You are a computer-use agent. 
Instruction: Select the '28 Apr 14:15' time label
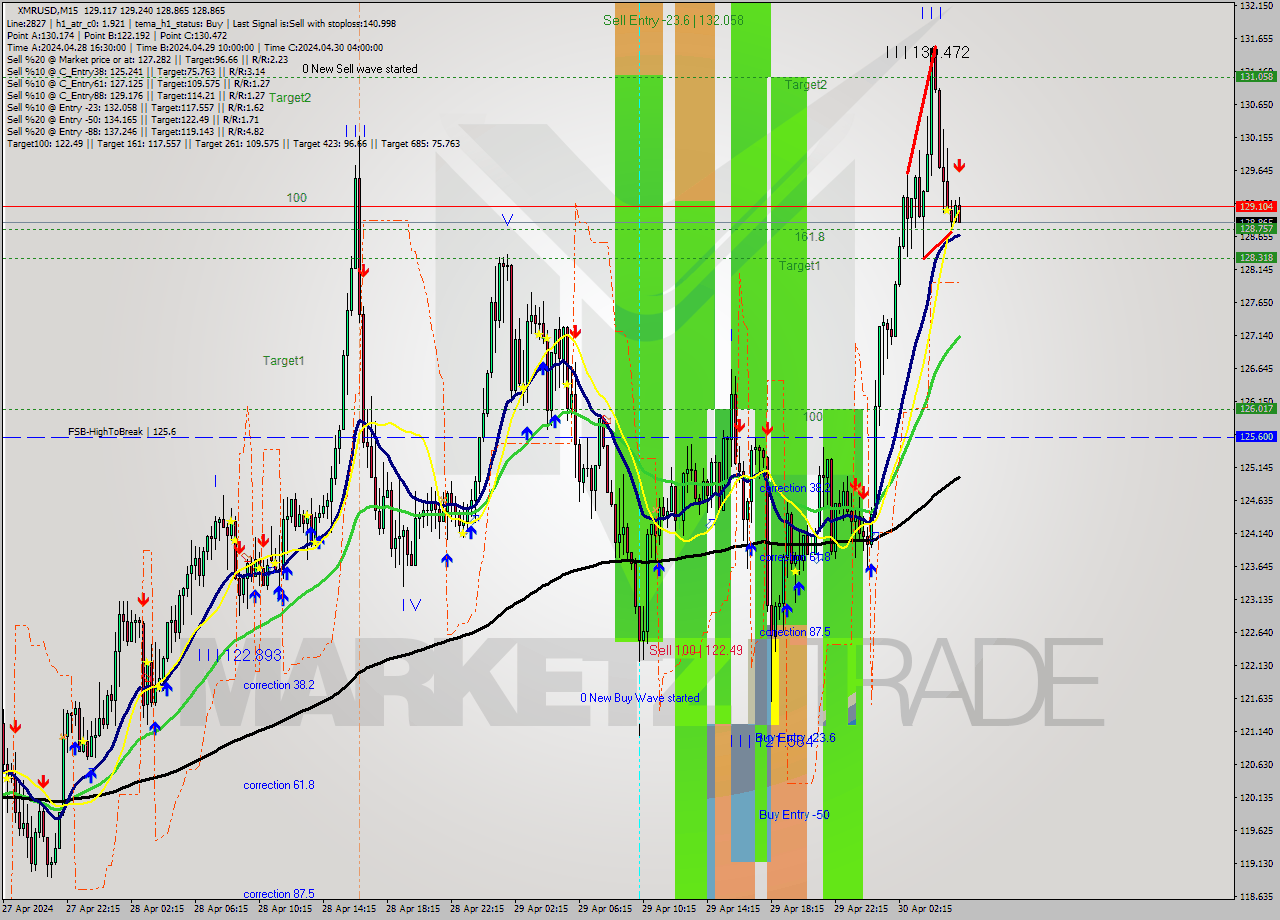point(349,910)
